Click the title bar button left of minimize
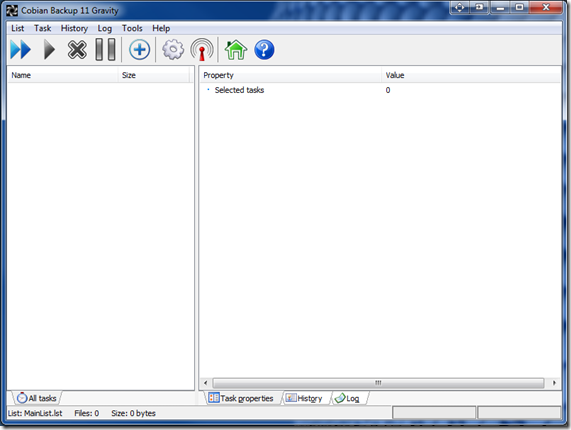This screenshot has height=430, width=571. tap(479, 7)
